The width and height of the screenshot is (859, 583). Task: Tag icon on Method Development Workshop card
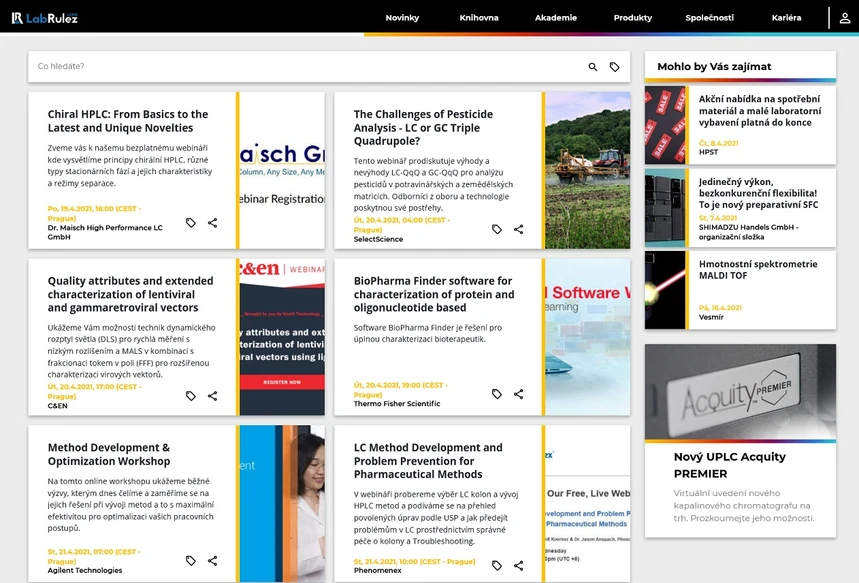pos(191,561)
